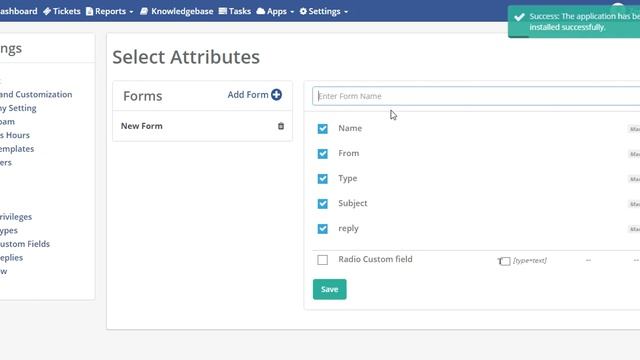The height and width of the screenshot is (360, 640).
Task: Open Brand Customization sidebar link
Action: coord(36,94)
